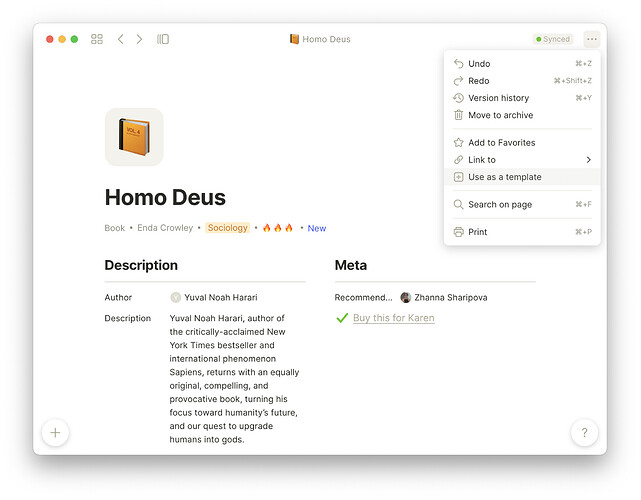
Task: Click the chain link icon
Action: point(458,160)
